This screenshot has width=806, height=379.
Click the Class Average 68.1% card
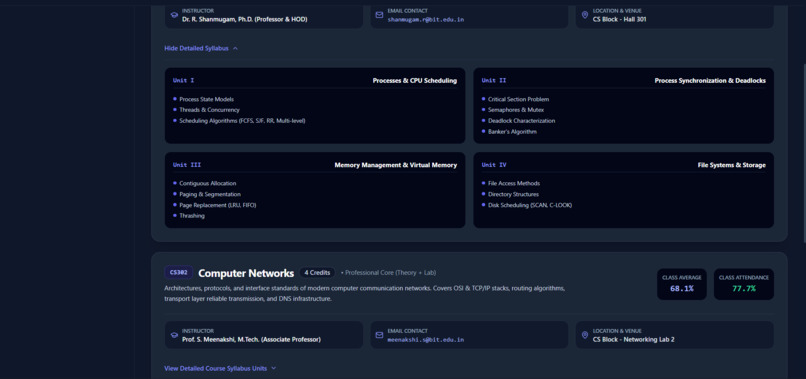click(682, 284)
